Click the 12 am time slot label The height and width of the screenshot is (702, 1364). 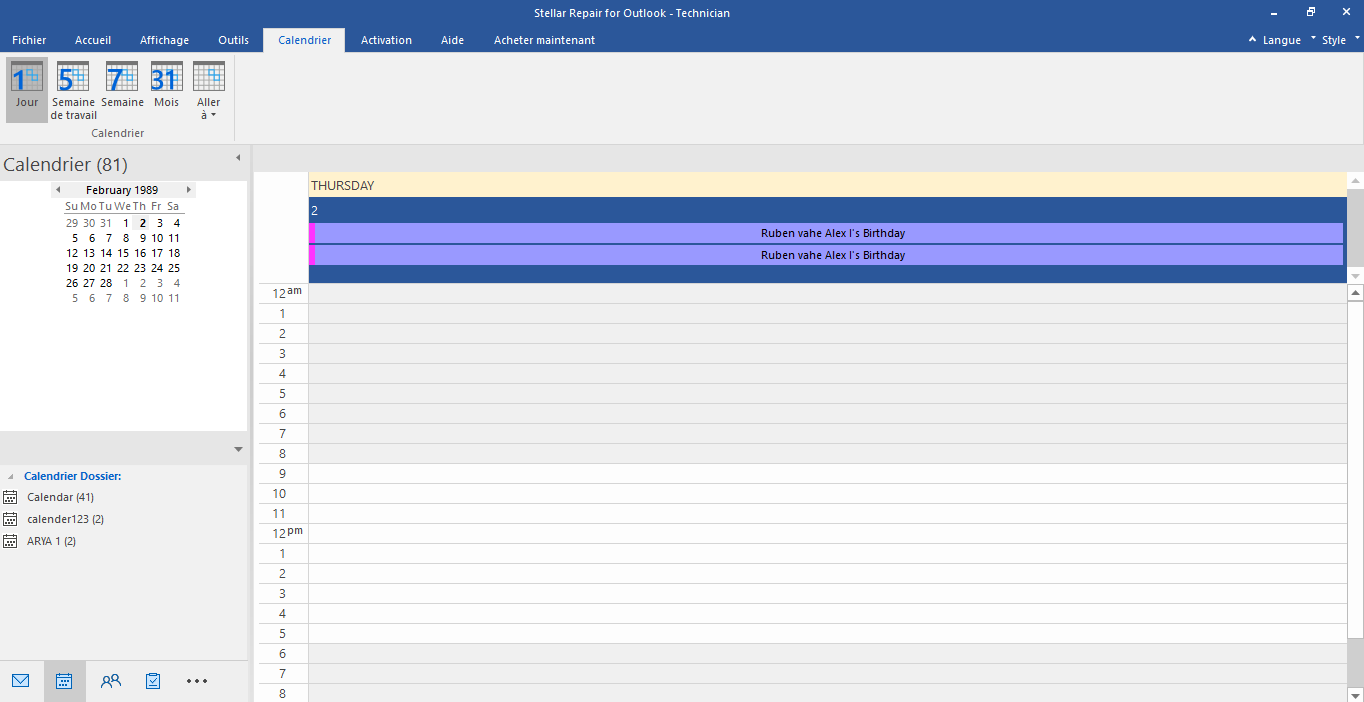click(285, 293)
